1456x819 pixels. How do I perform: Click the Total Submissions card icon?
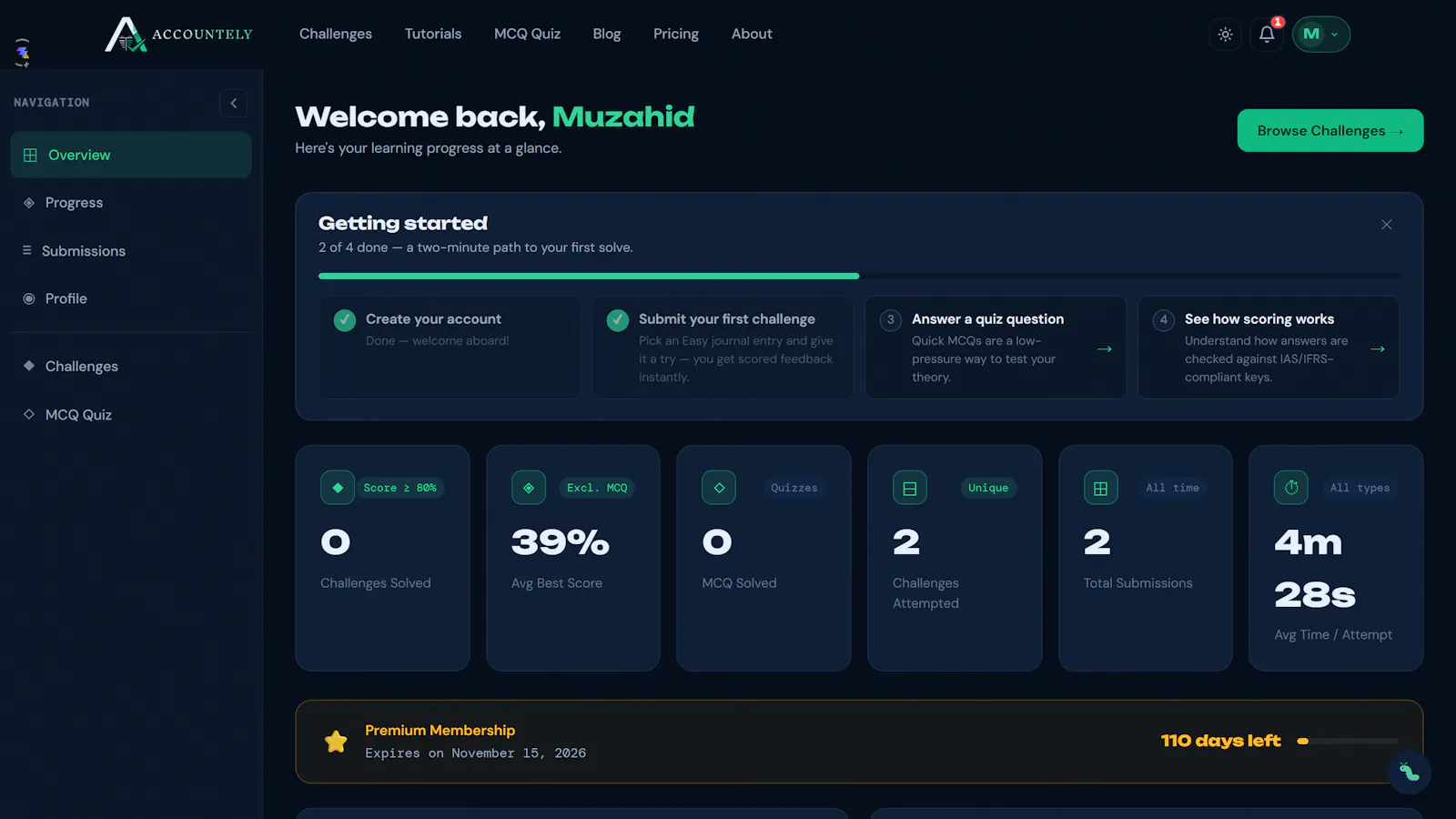[x=1100, y=488]
